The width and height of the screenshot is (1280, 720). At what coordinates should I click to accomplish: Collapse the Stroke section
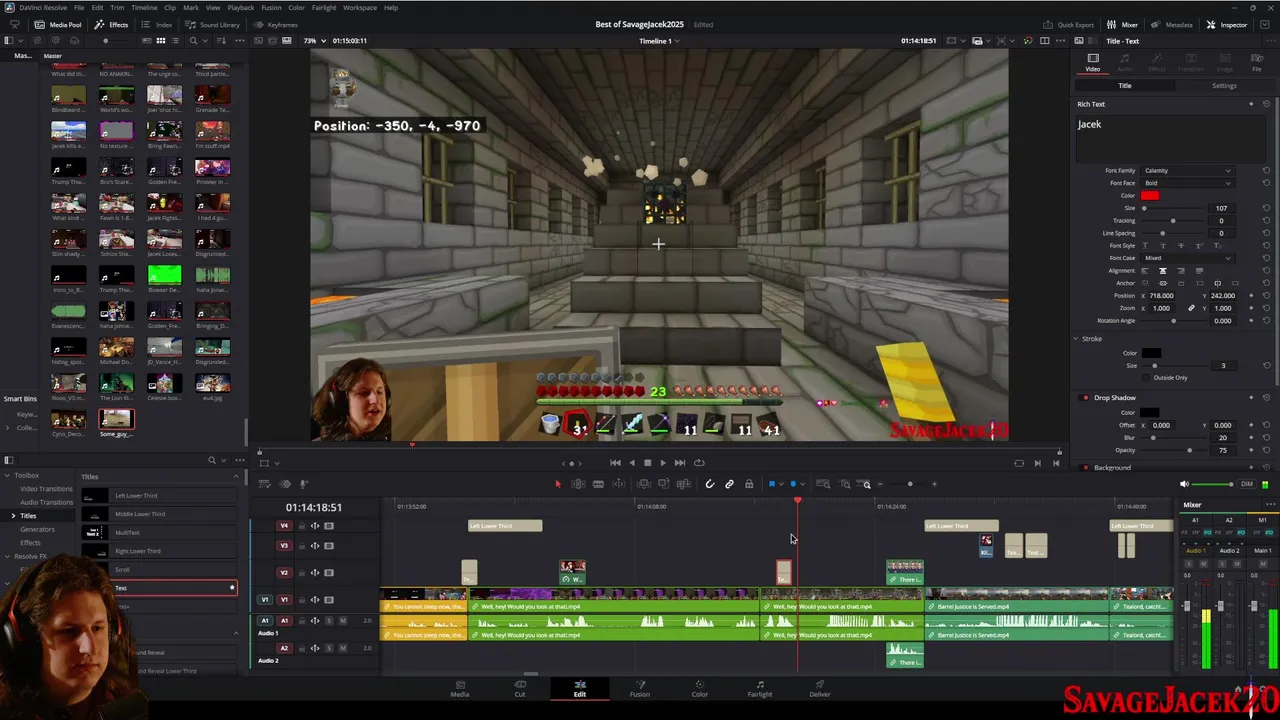(x=1076, y=339)
